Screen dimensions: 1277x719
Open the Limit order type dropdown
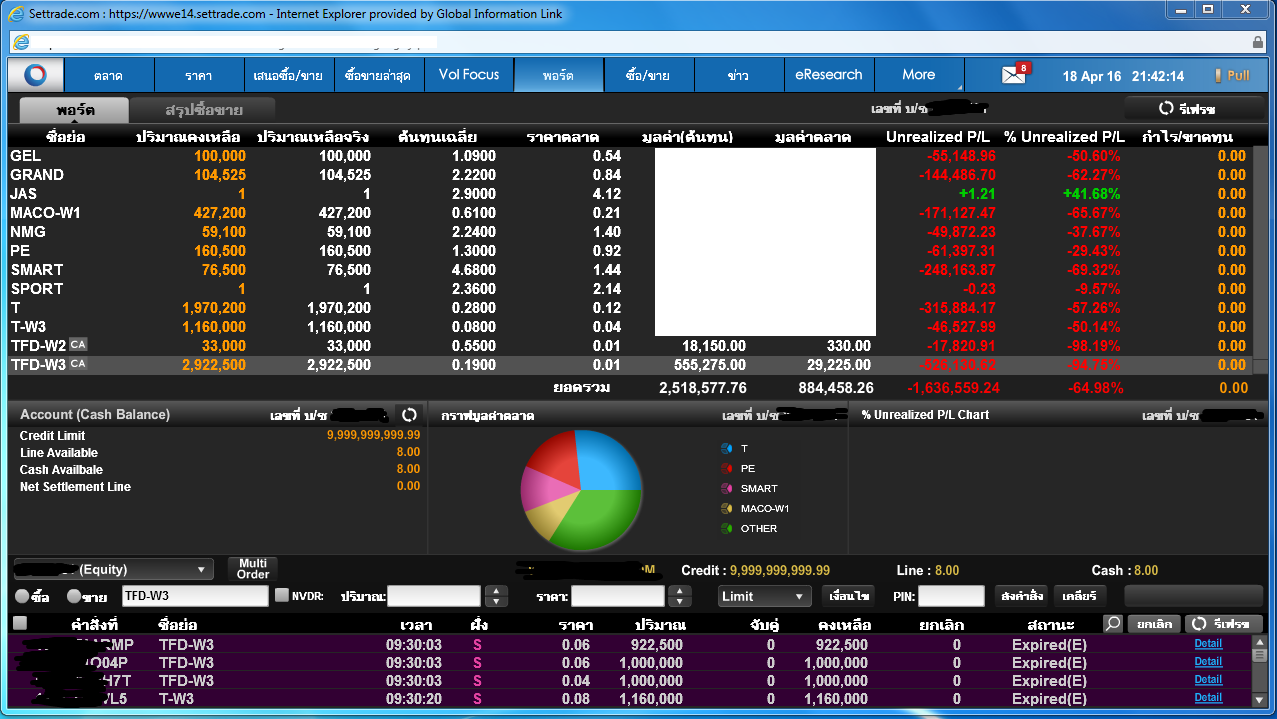point(765,596)
